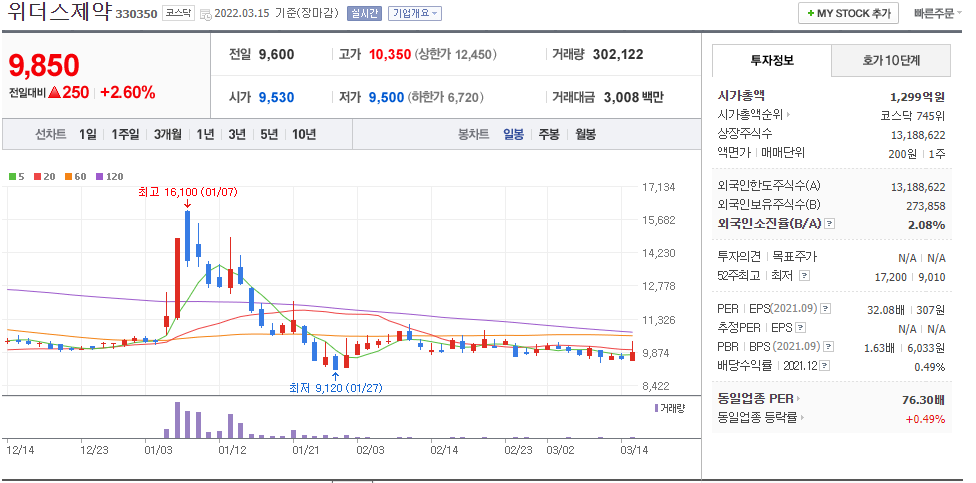The width and height of the screenshot is (976, 483).
Task: Open the 기업개요 dropdown
Action: tap(415, 13)
